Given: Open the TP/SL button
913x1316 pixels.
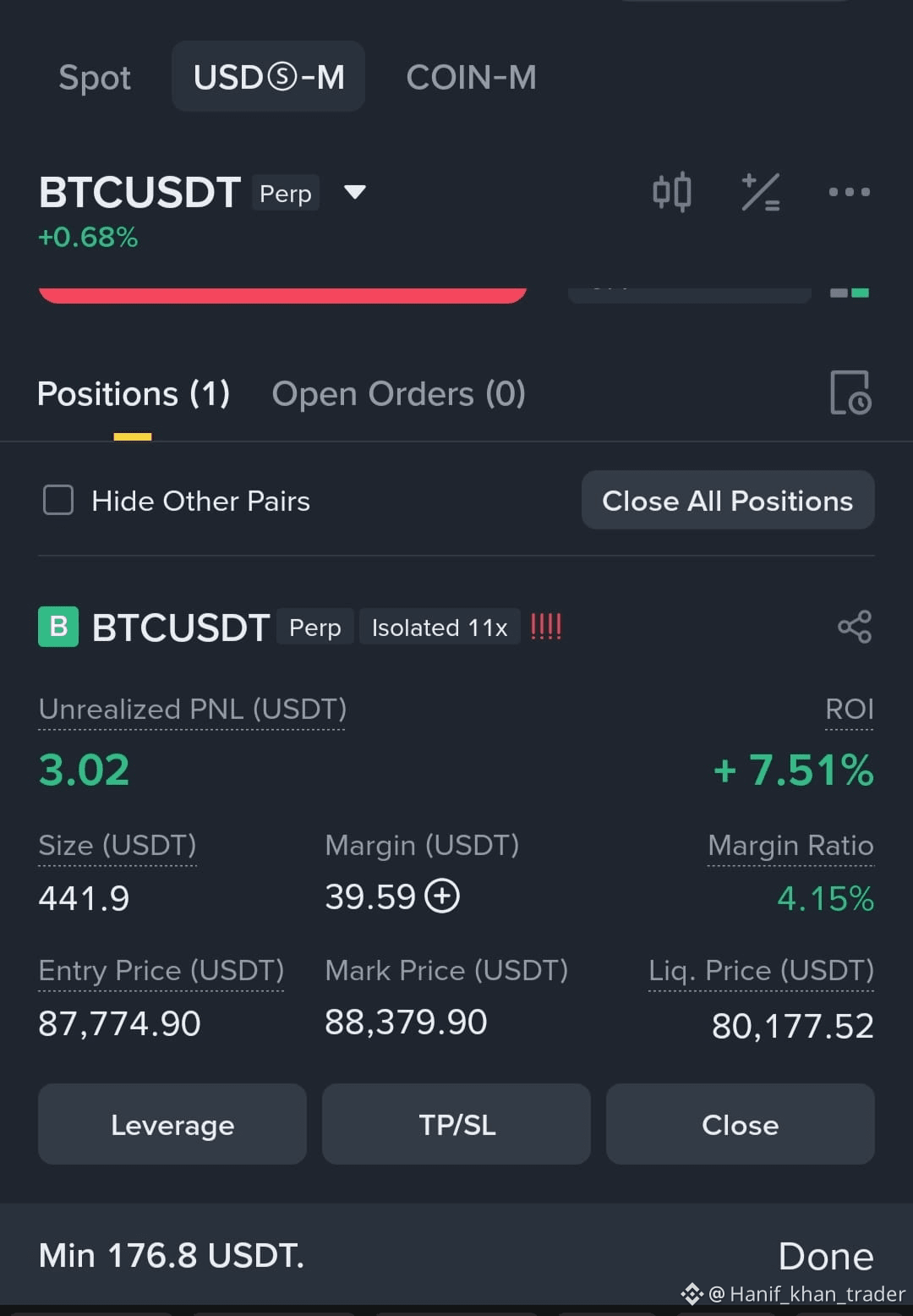Looking at the screenshot, I should tap(456, 1124).
